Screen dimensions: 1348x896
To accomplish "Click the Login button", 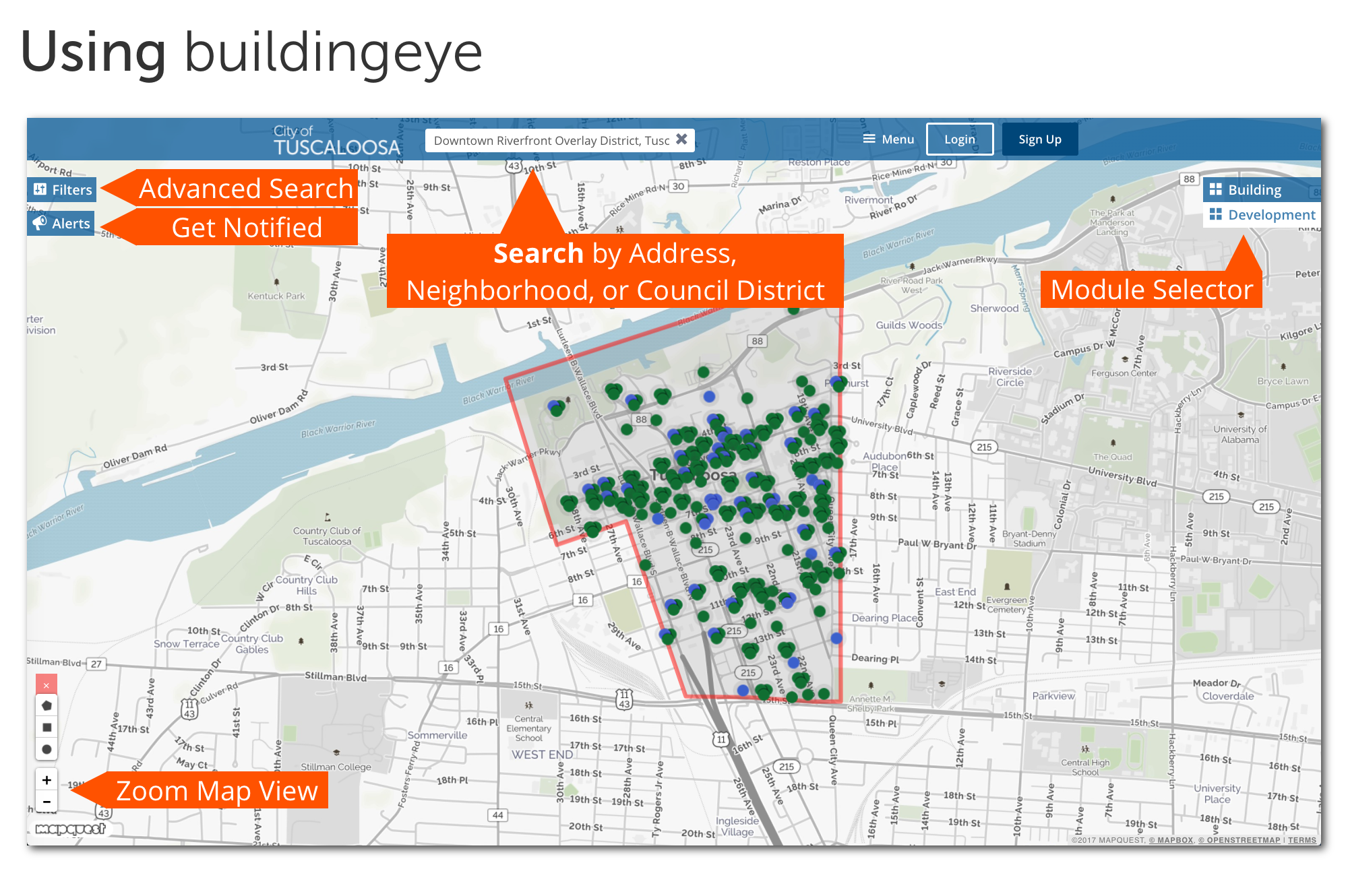I will (x=960, y=139).
